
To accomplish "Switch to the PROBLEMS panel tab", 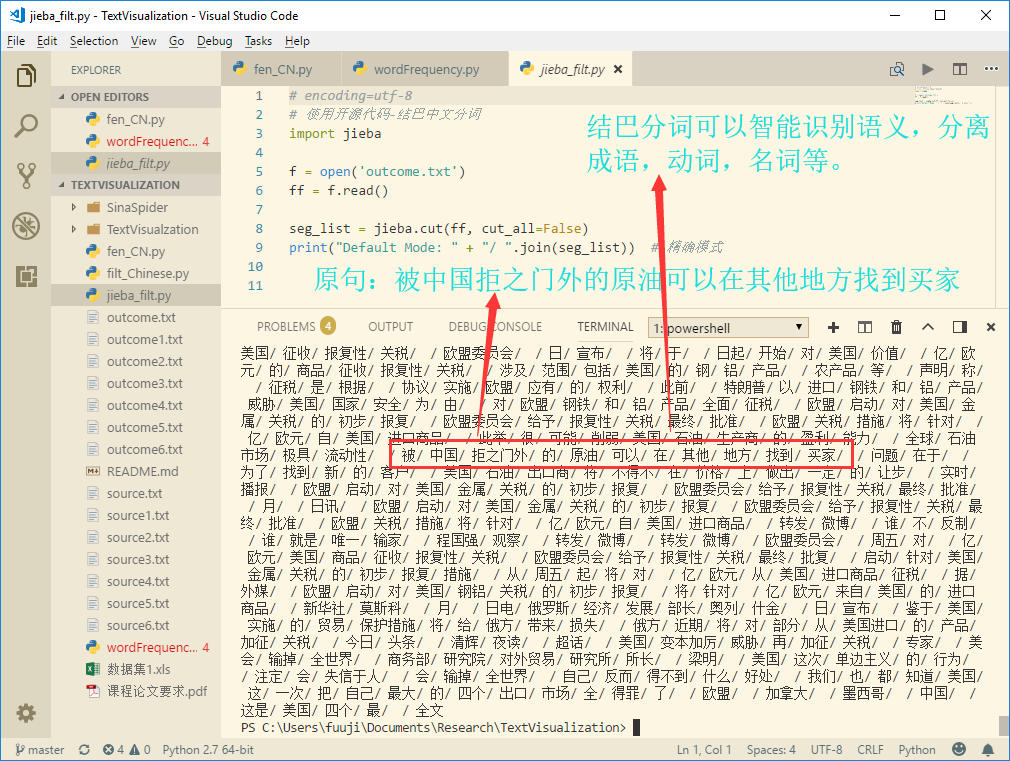I will pos(296,327).
